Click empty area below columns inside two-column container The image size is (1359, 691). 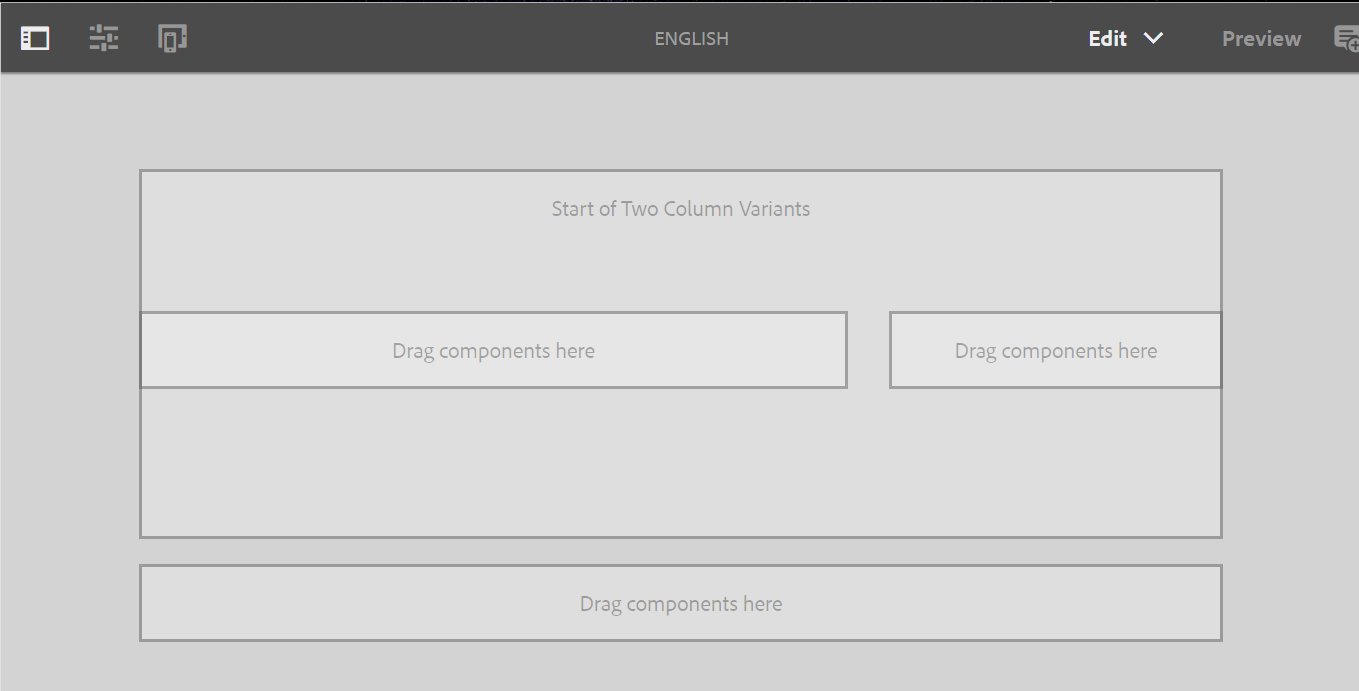click(680, 465)
